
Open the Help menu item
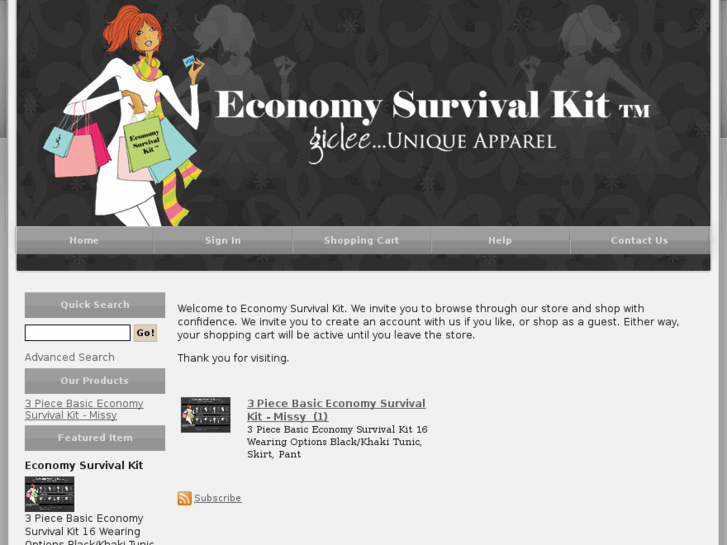pyautogui.click(x=500, y=240)
